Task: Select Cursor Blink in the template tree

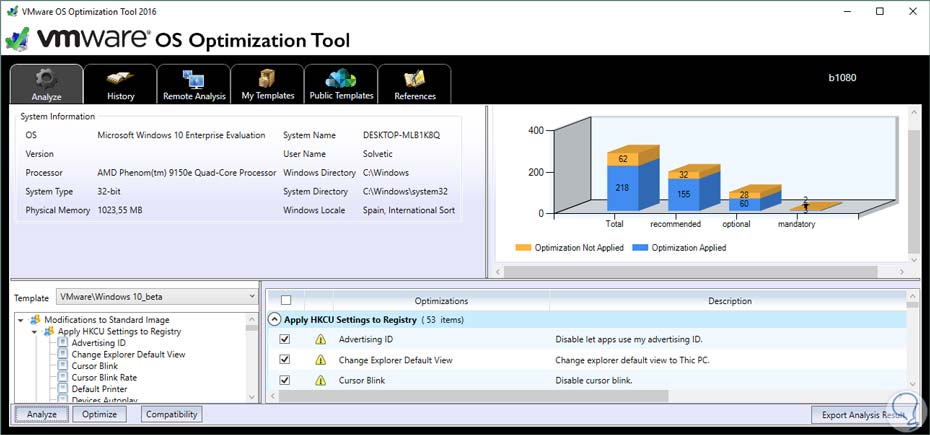Action: coord(95,366)
